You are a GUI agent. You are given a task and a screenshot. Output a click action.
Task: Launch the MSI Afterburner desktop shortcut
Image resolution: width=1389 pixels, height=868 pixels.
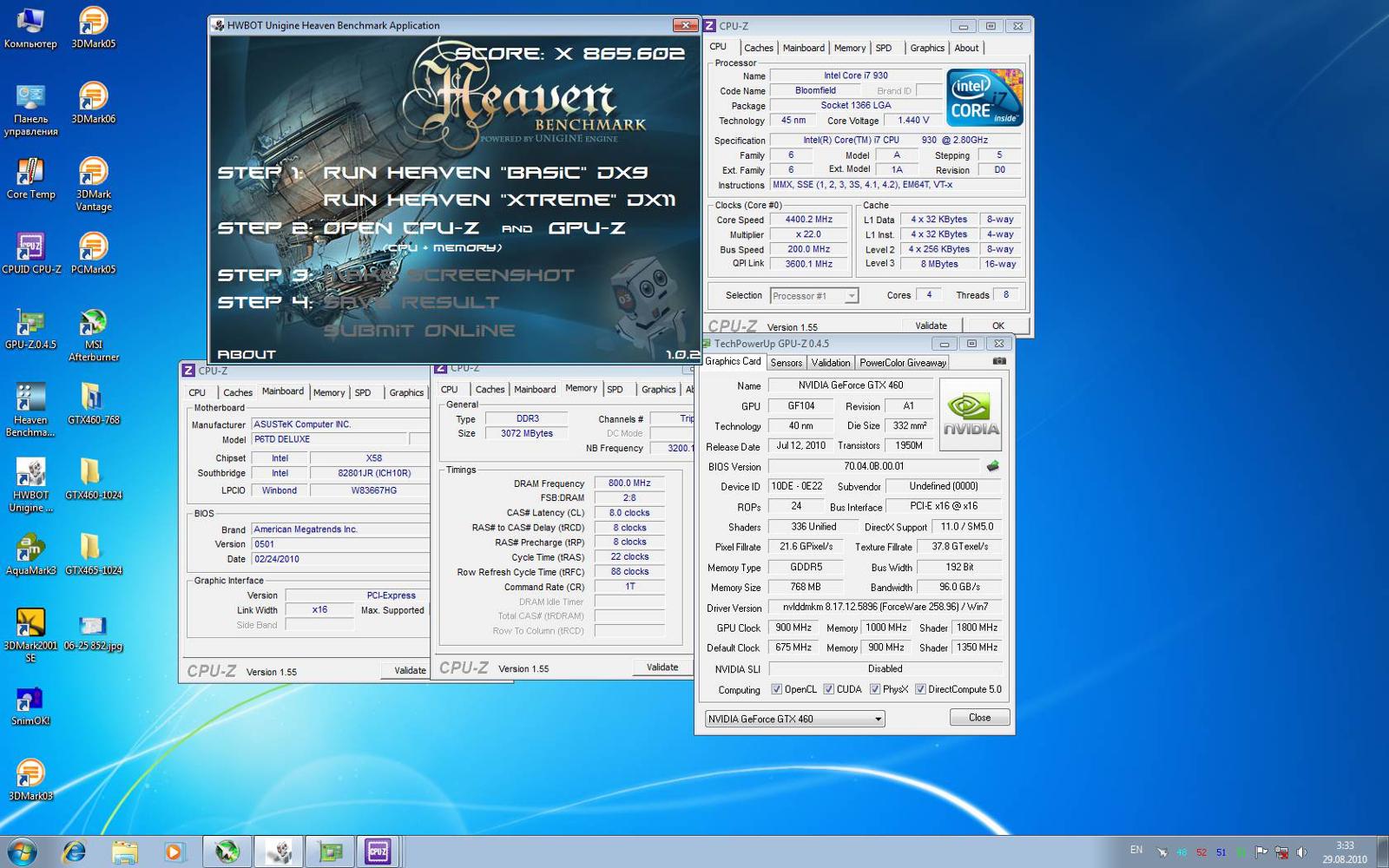(93, 335)
